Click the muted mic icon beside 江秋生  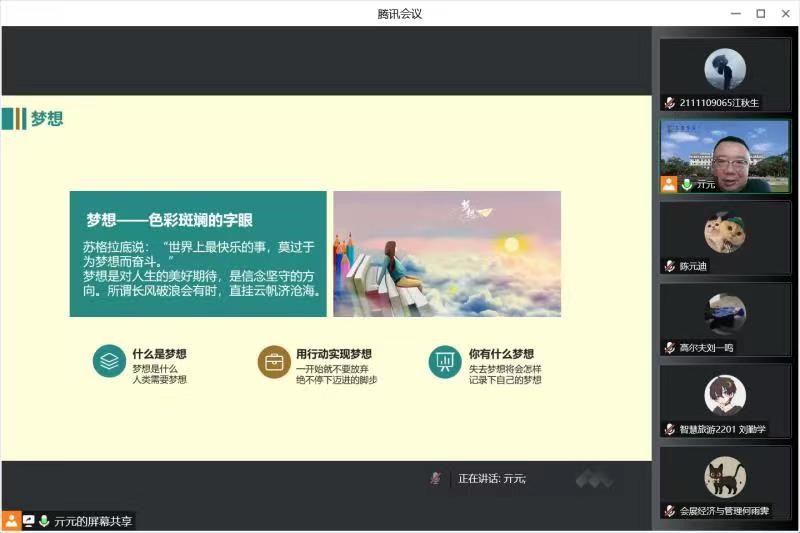pos(670,103)
